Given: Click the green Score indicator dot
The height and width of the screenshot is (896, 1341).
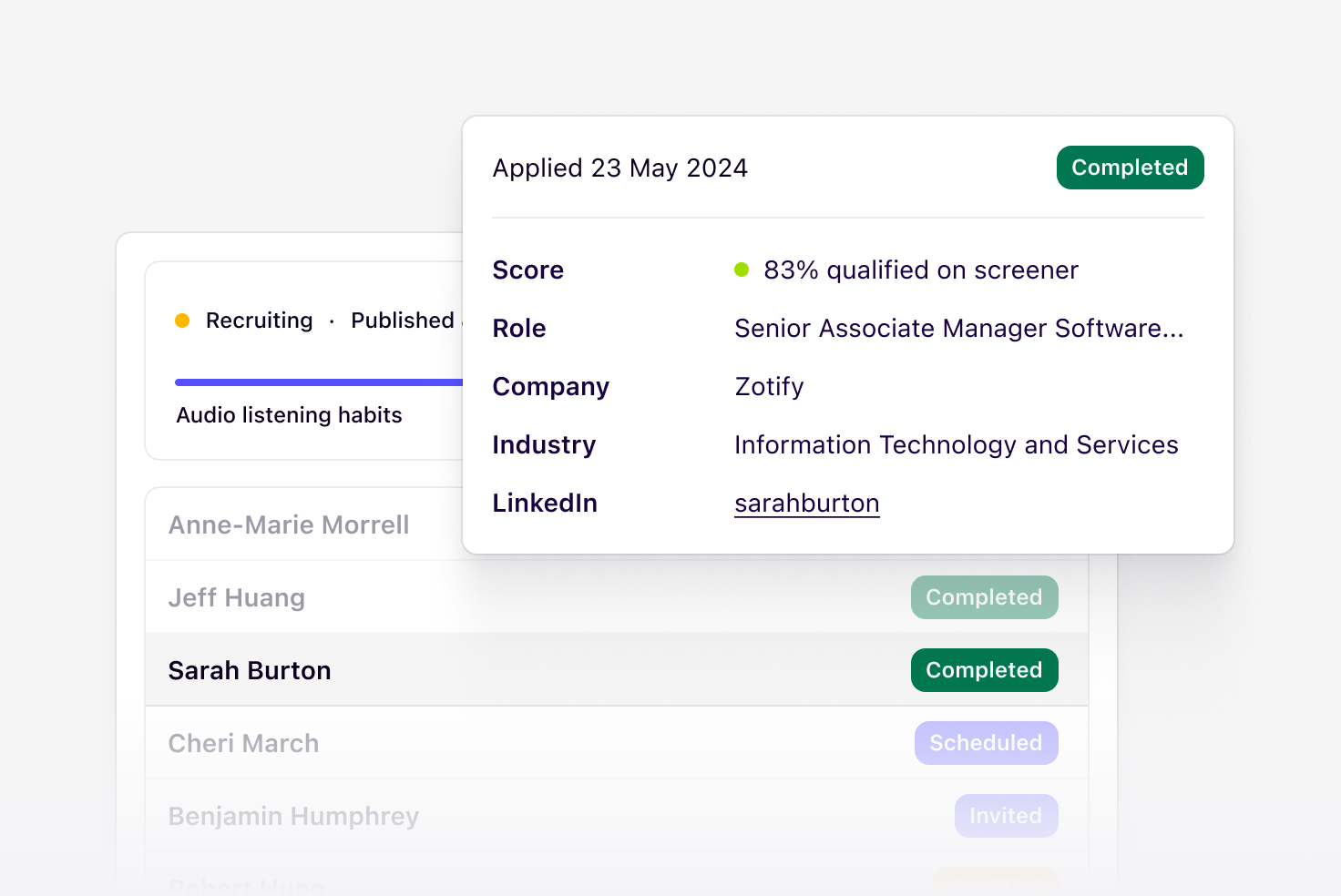Looking at the screenshot, I should (742, 270).
